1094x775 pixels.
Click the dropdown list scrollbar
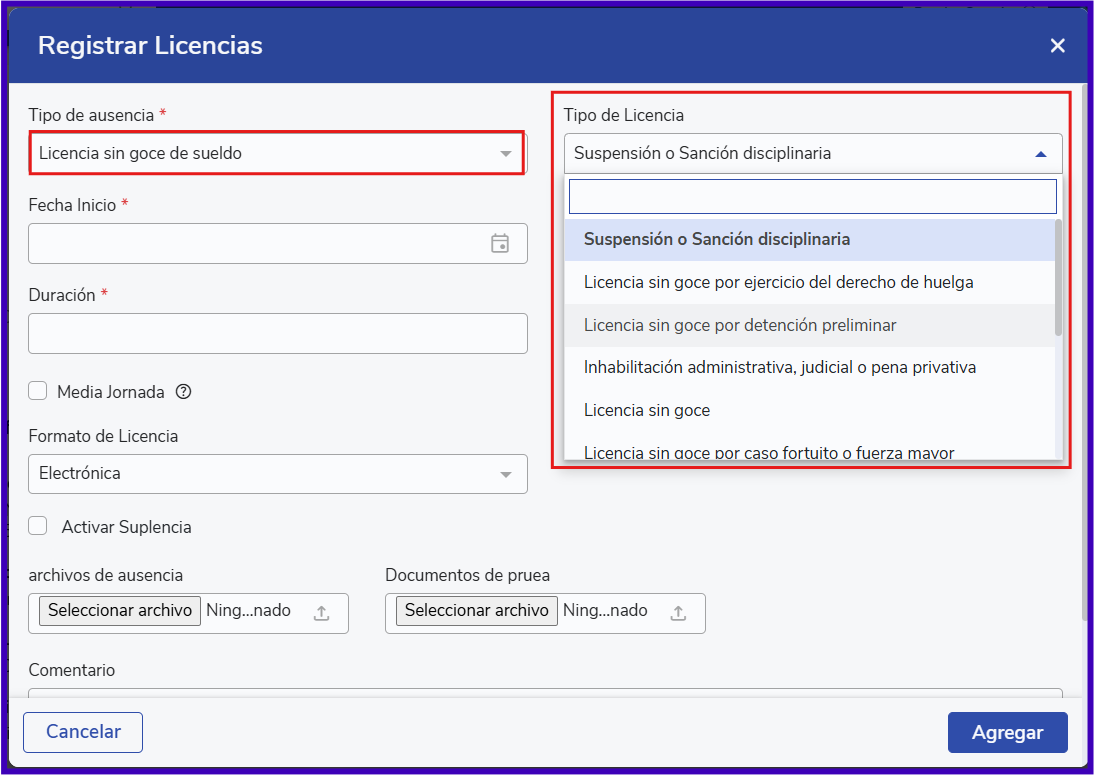click(x=1058, y=278)
